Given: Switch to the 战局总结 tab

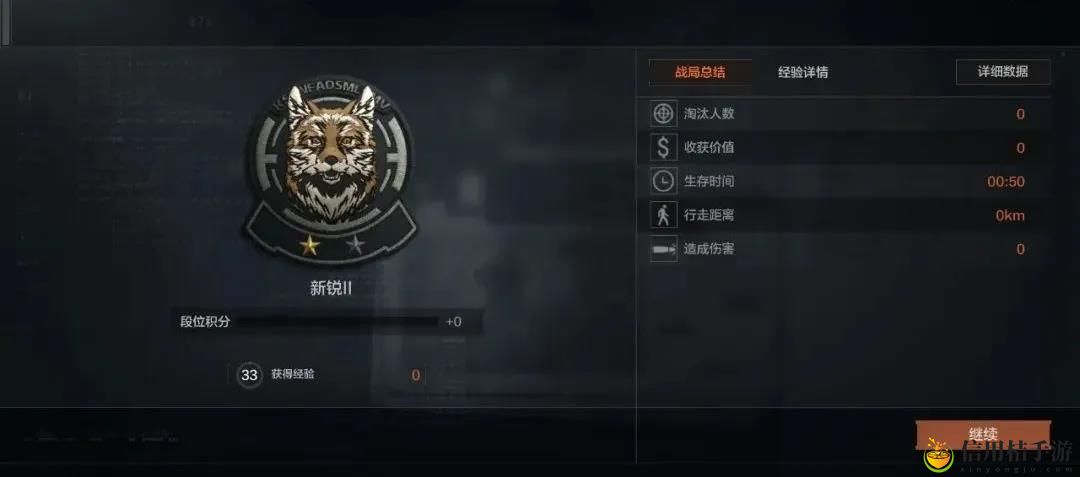Looking at the screenshot, I should [700, 72].
